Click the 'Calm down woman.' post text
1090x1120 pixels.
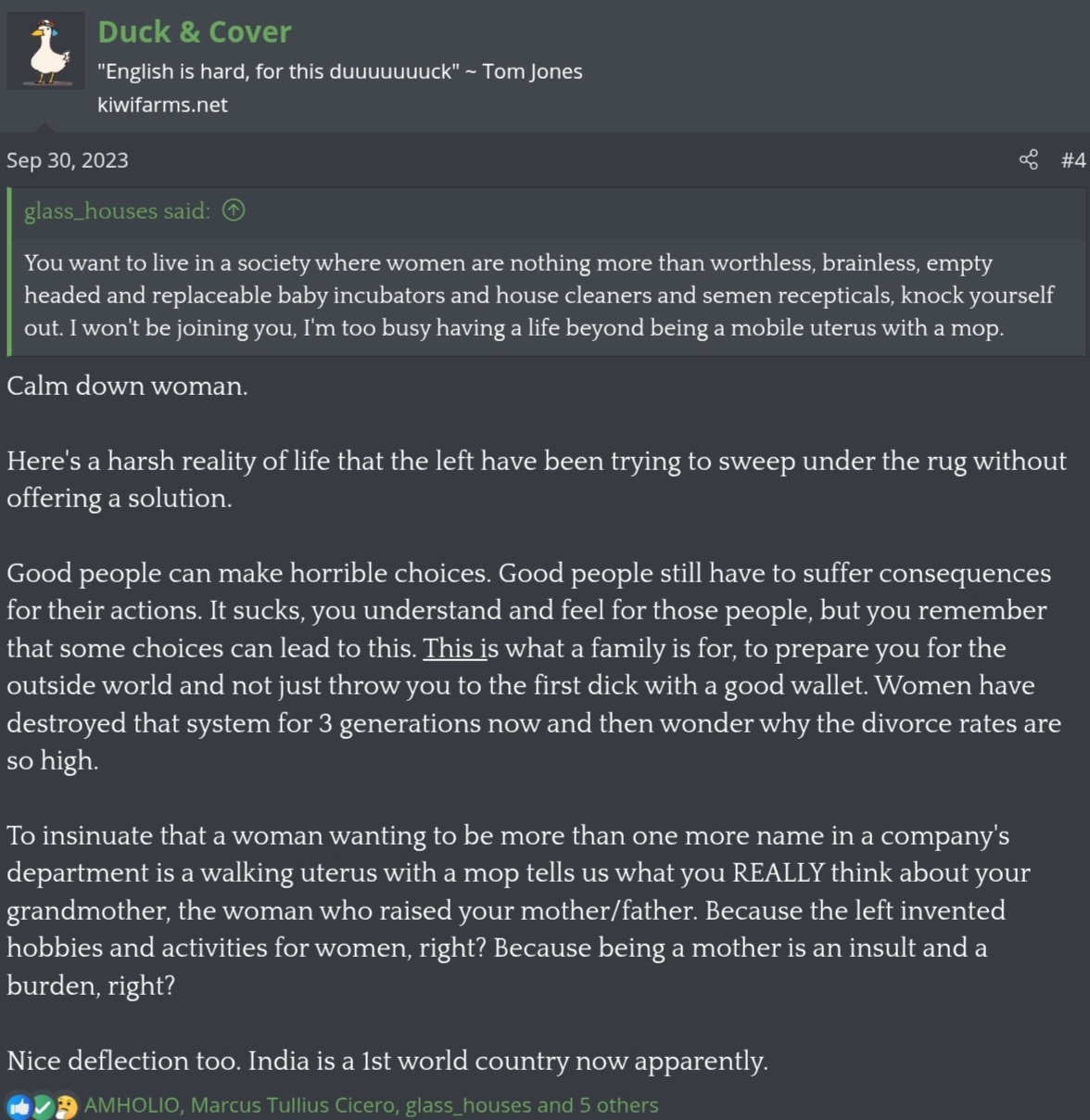[x=127, y=386]
